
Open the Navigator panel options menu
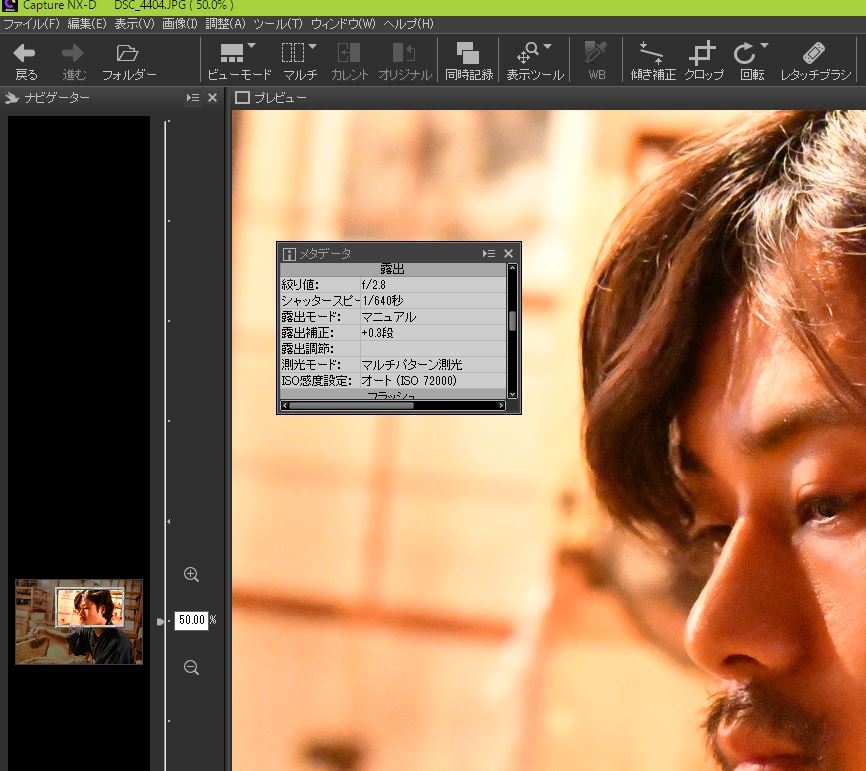coord(193,97)
